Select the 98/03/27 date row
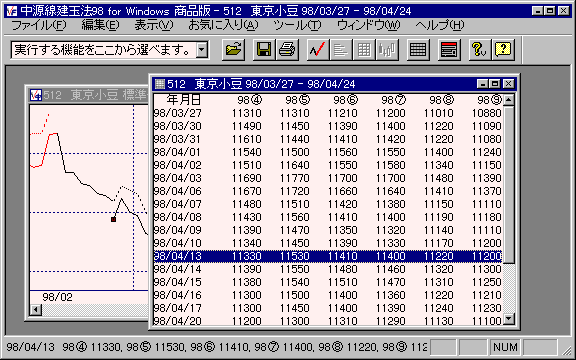Viewport: 576px width, 360px height. [x=328, y=113]
